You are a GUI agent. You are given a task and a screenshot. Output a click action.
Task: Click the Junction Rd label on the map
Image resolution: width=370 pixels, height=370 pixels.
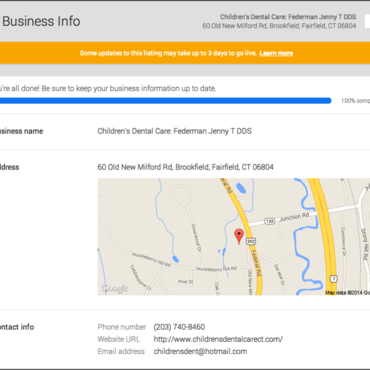[294, 217]
